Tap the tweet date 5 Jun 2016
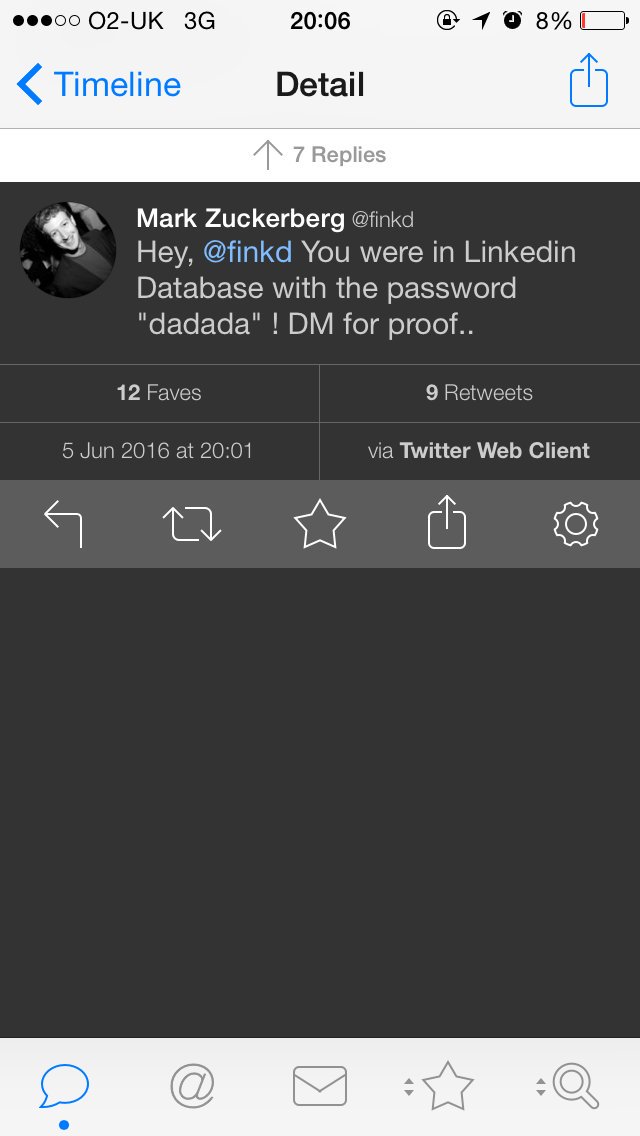640x1136 pixels. coord(158,451)
